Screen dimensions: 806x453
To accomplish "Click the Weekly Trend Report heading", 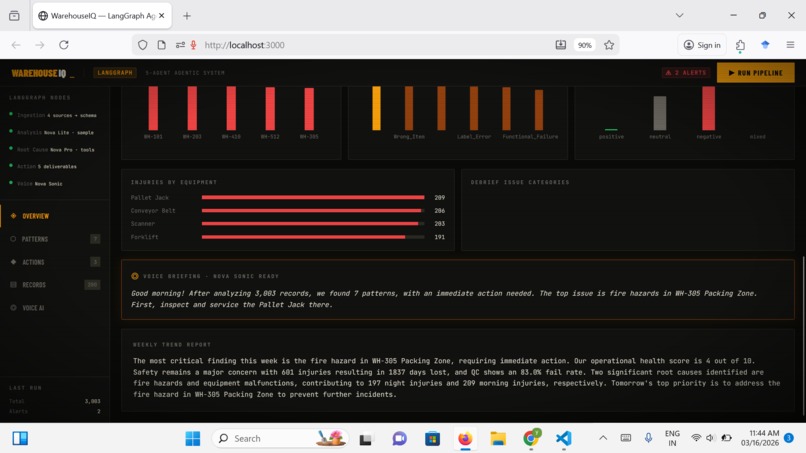I will (172, 345).
